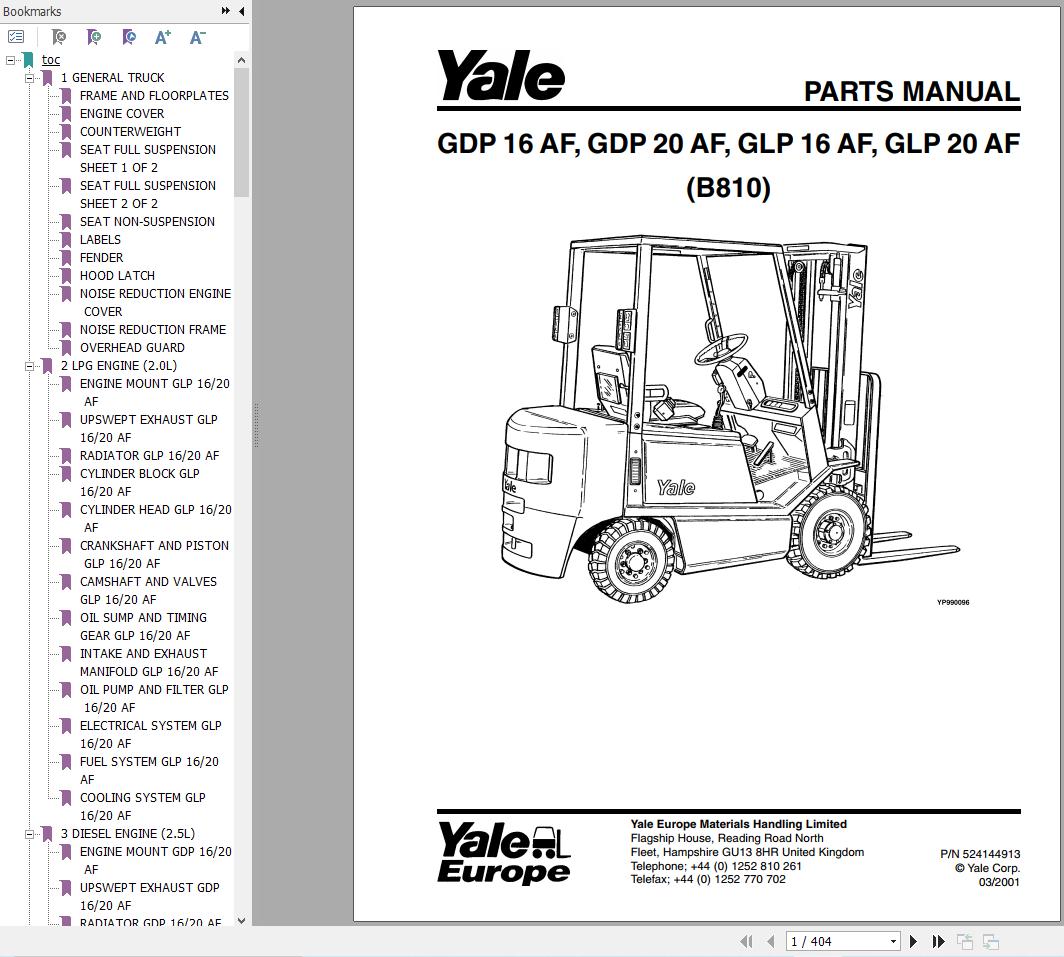Click the bookmark icon beside LABELS

click(66, 240)
